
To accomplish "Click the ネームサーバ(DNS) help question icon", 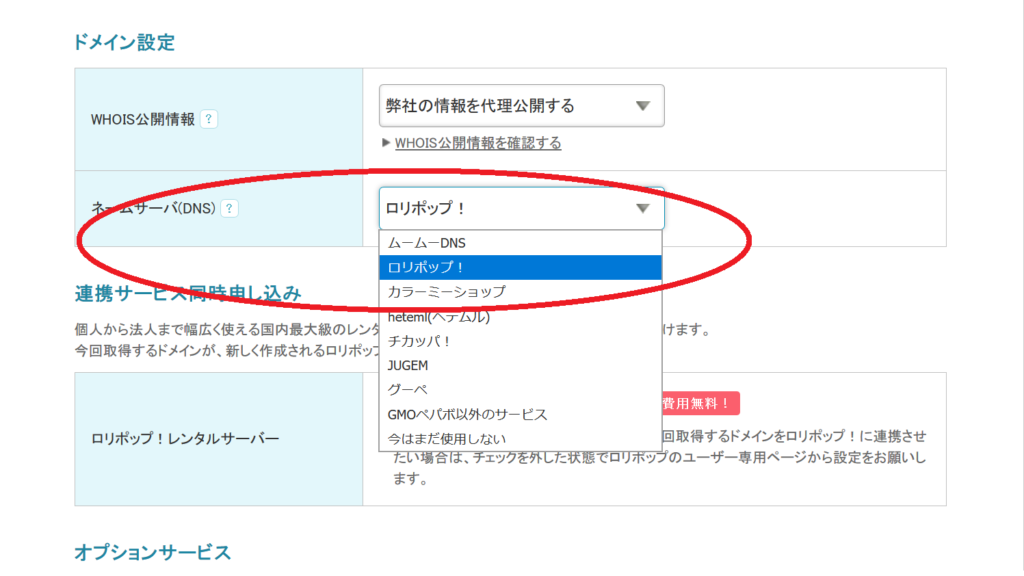I will [x=229, y=208].
